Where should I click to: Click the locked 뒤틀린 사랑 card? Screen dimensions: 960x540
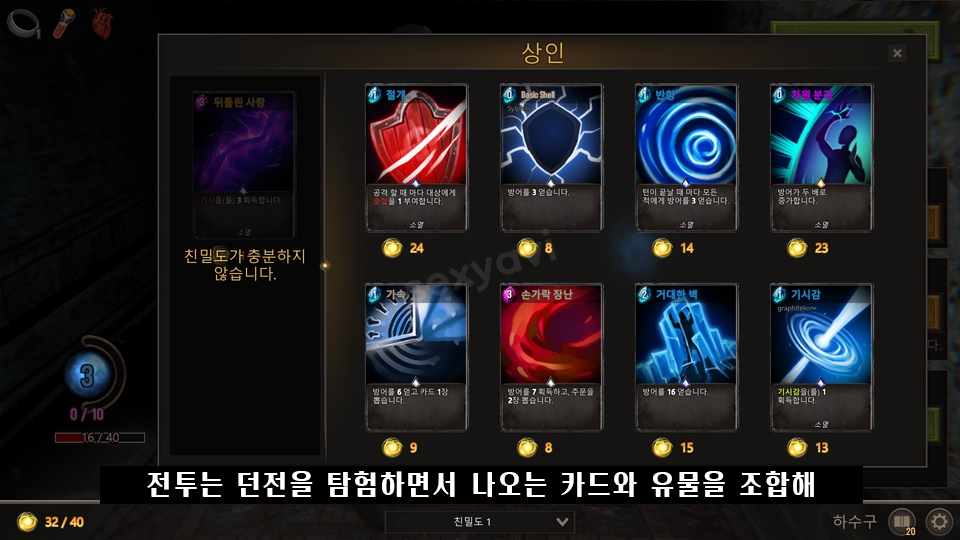244,165
